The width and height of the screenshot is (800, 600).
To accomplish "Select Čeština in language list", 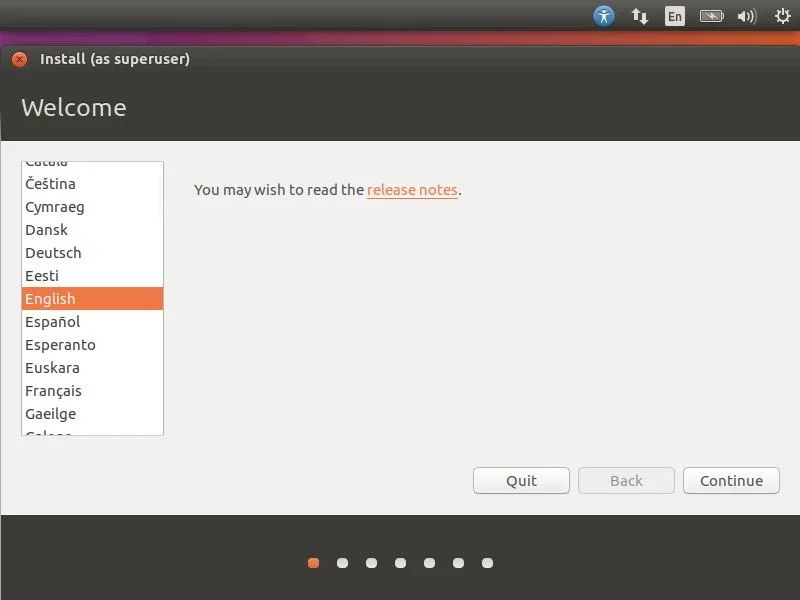I will click(92, 184).
